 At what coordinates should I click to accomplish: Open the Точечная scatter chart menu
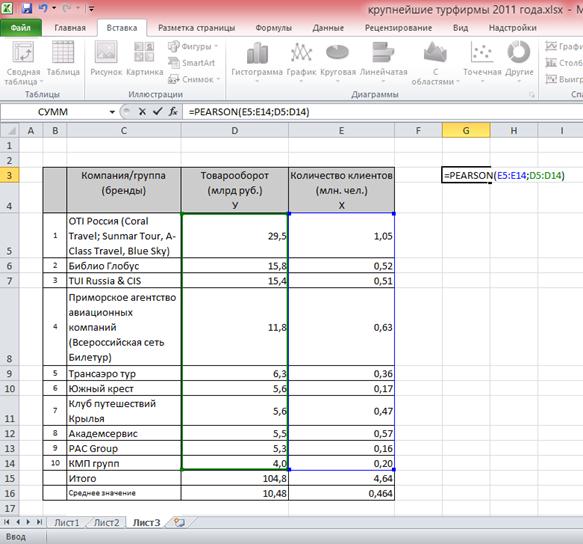point(482,62)
